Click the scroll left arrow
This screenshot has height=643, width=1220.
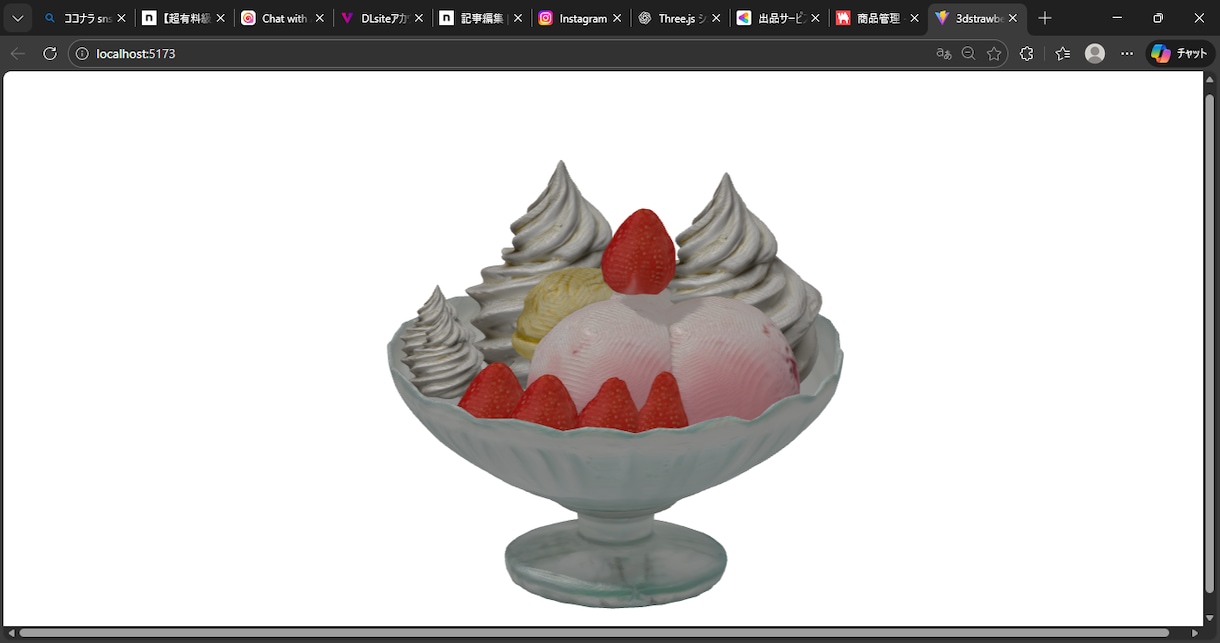point(11,633)
